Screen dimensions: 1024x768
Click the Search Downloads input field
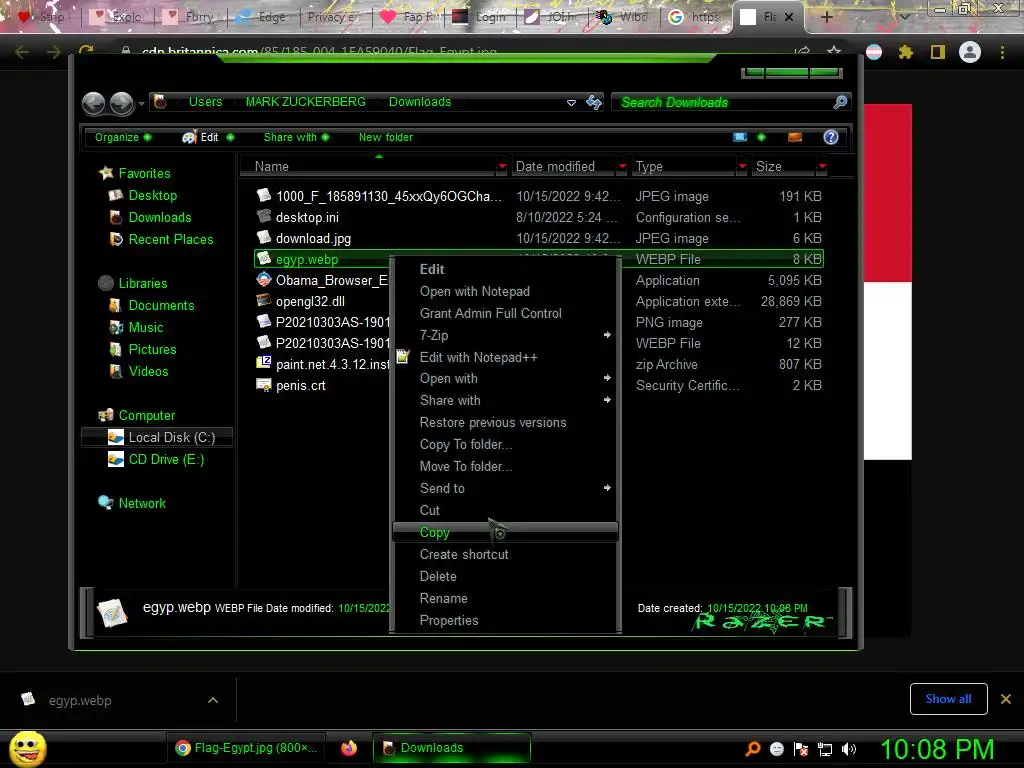(x=724, y=102)
